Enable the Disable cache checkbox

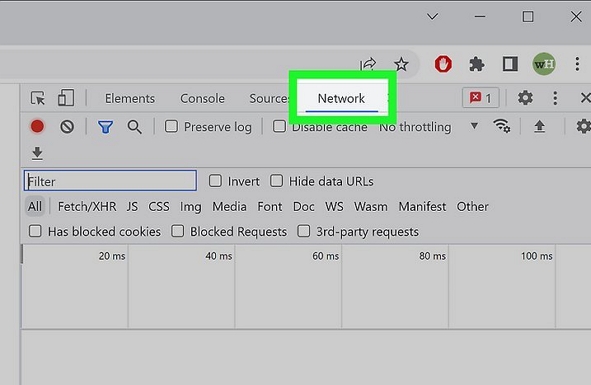279,126
